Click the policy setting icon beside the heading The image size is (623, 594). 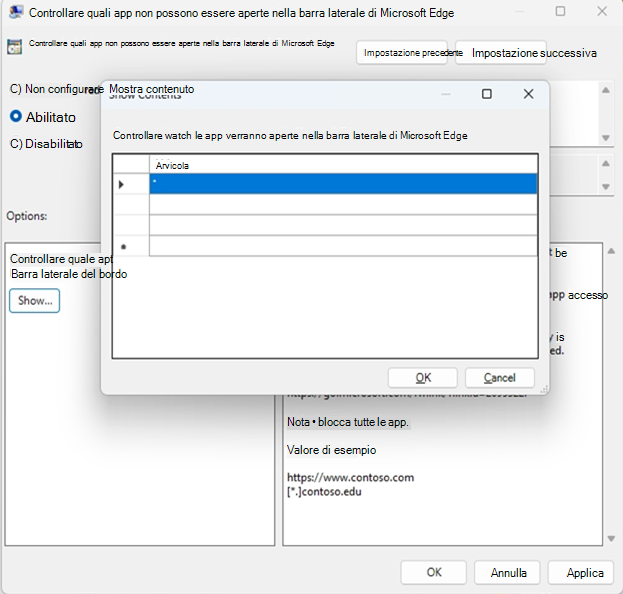(15, 46)
